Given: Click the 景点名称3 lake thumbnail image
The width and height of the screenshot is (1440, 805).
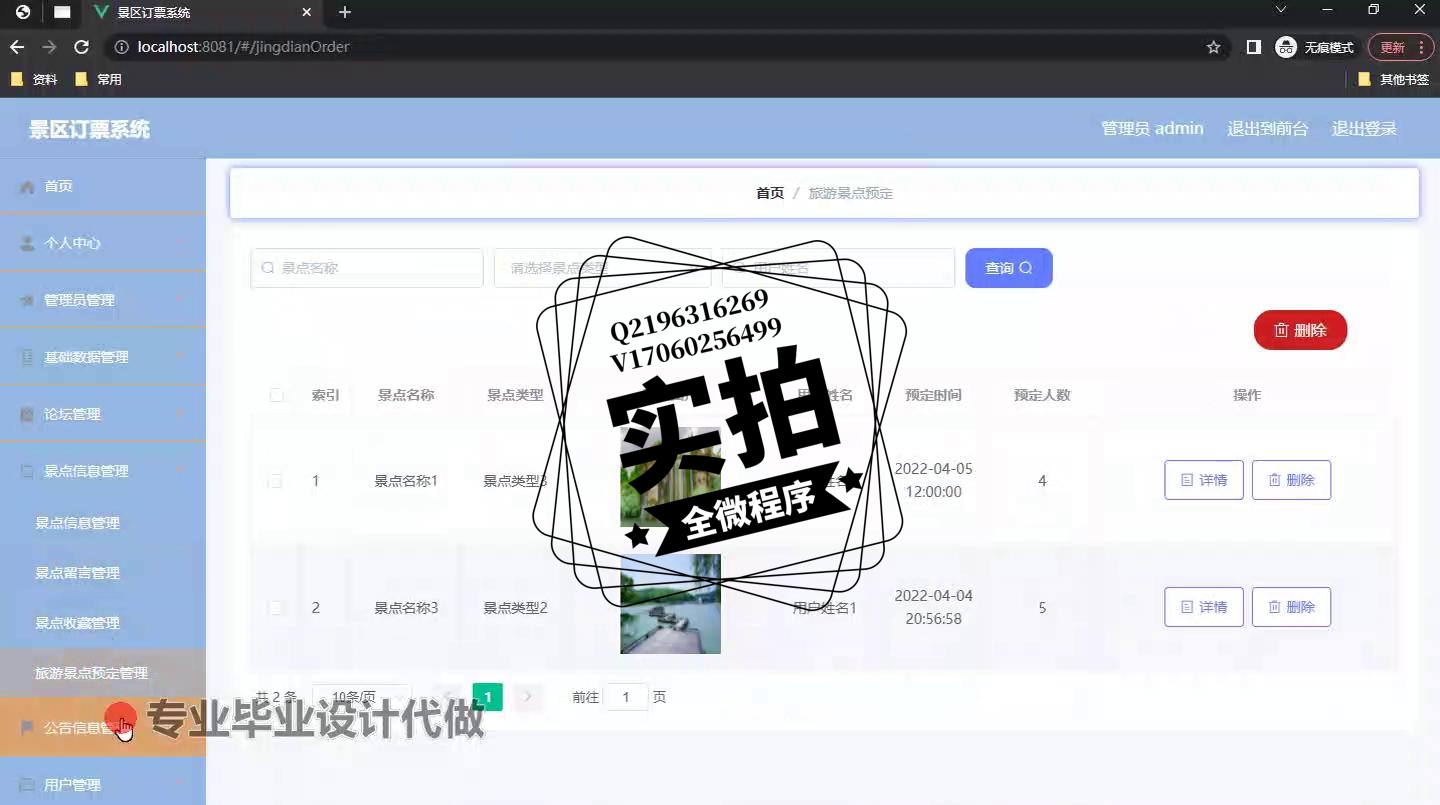Looking at the screenshot, I should pos(670,604).
